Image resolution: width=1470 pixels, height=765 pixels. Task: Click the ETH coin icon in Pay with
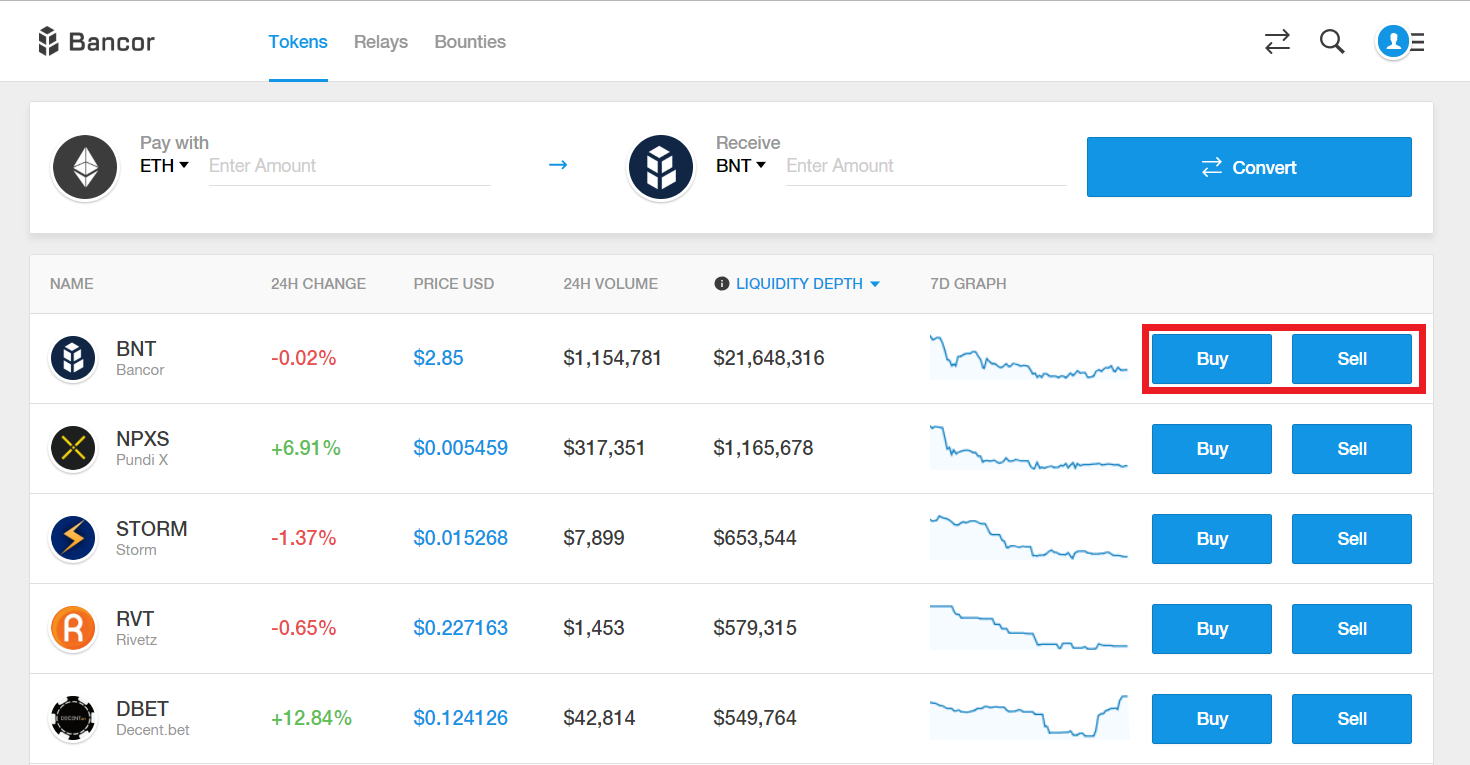click(x=85, y=167)
